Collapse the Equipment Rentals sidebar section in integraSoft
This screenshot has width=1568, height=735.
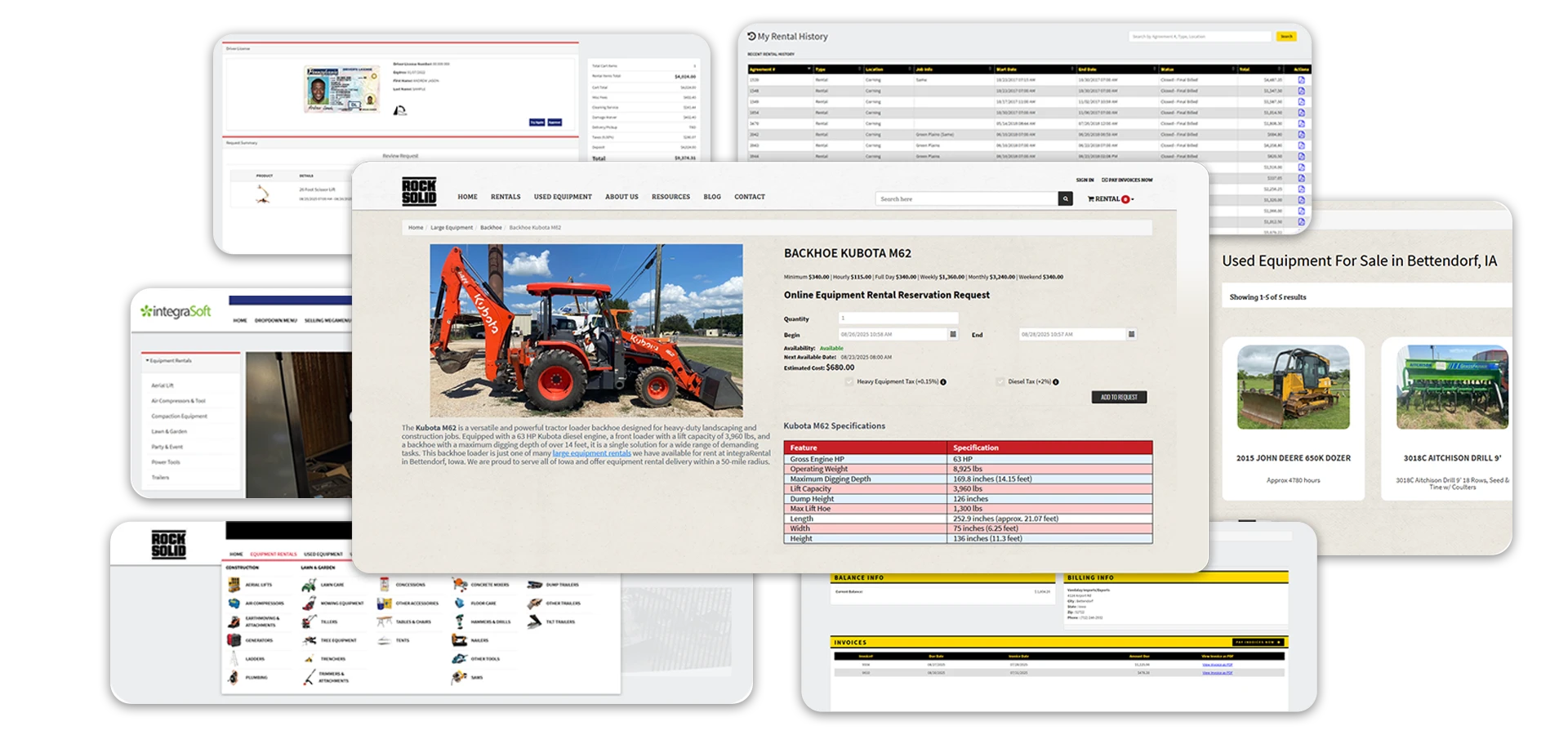point(169,360)
